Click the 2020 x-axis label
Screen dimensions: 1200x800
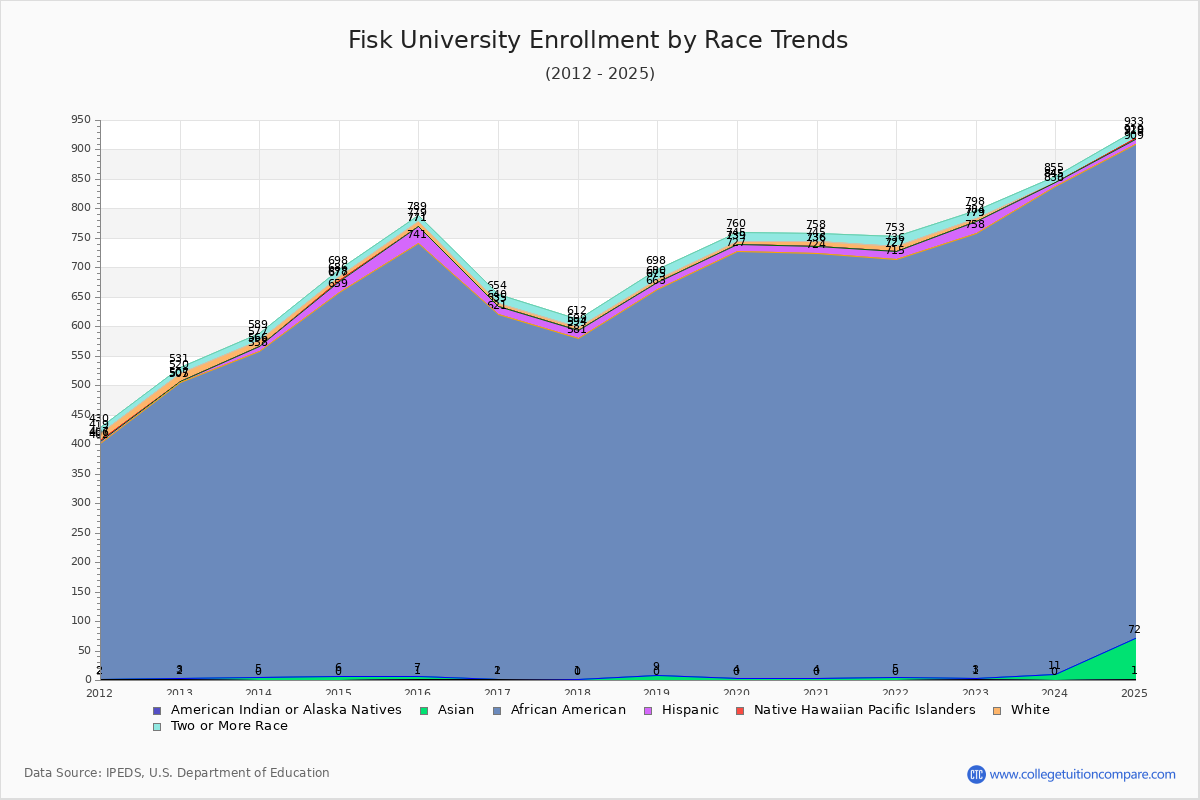(x=736, y=693)
